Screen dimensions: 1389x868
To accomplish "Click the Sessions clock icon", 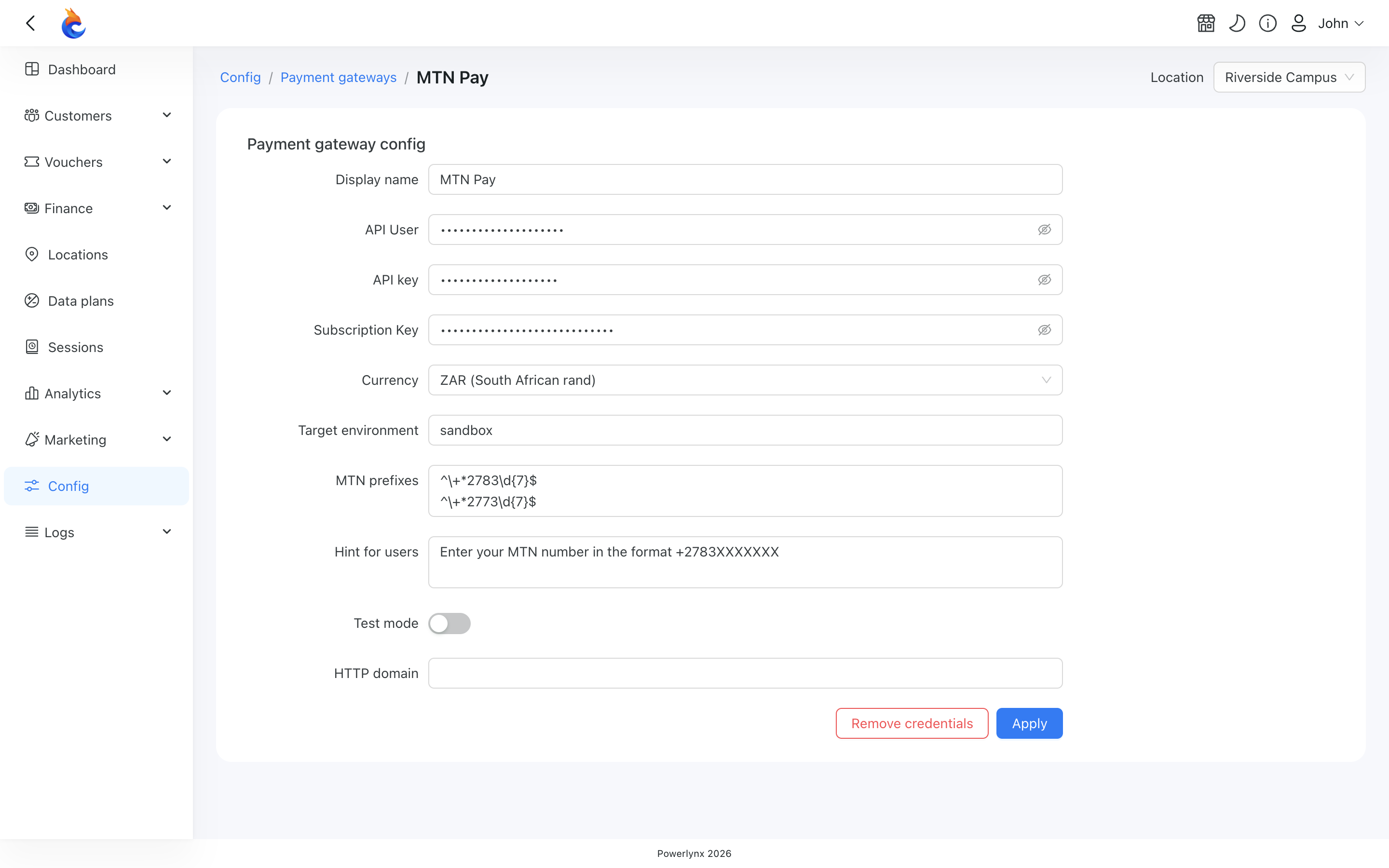I will pos(32,347).
